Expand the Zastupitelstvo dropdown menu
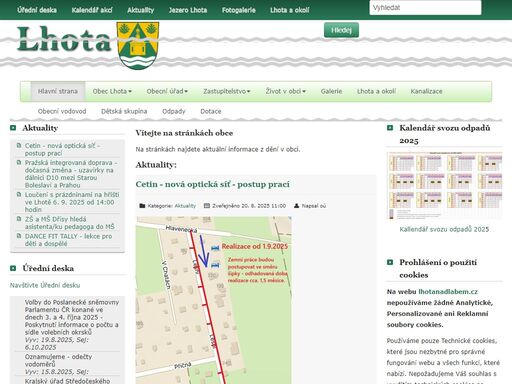Viewport: 512px width, 384px height. (227, 91)
